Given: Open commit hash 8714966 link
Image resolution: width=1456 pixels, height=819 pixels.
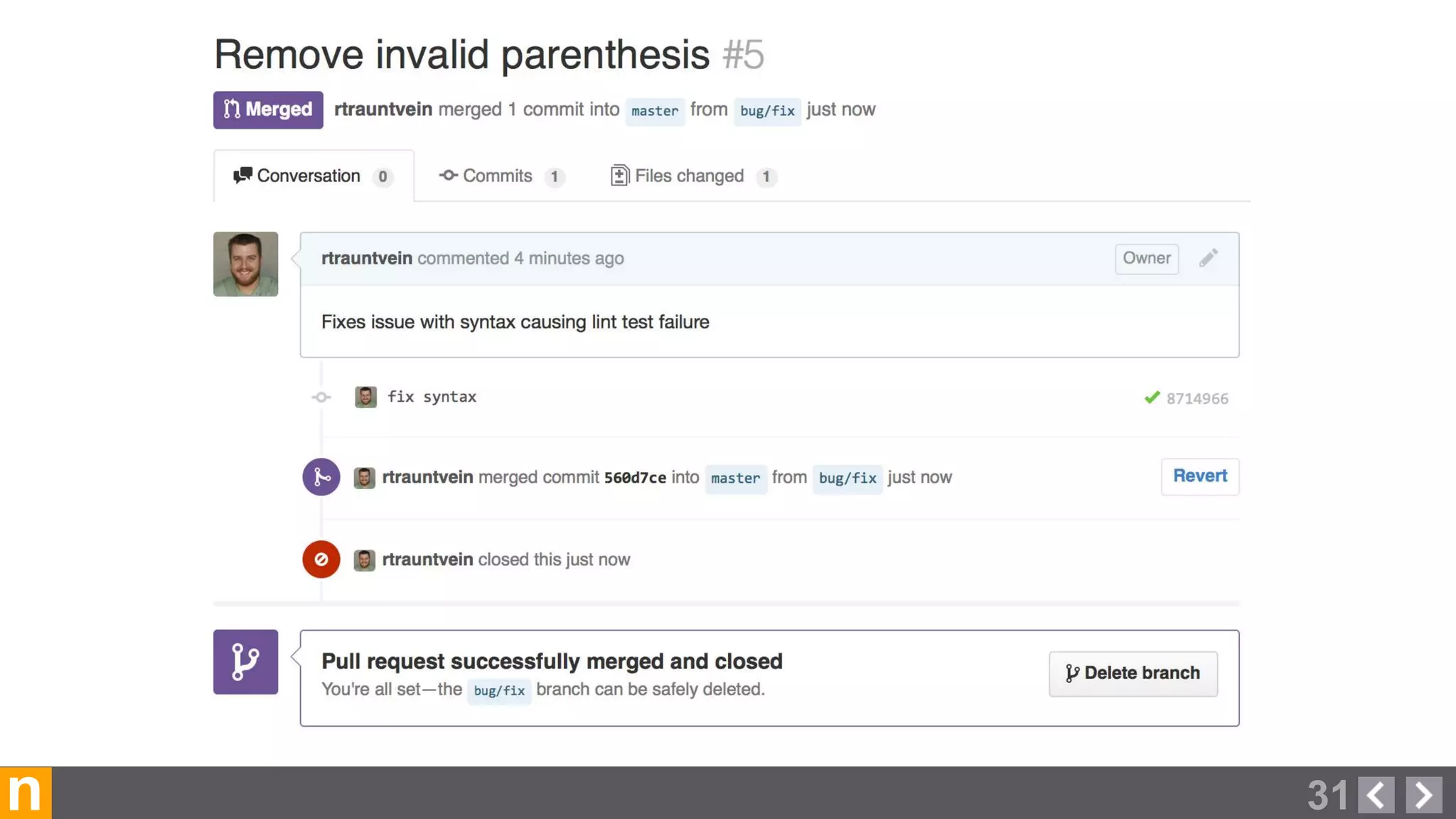Looking at the screenshot, I should [x=1197, y=399].
